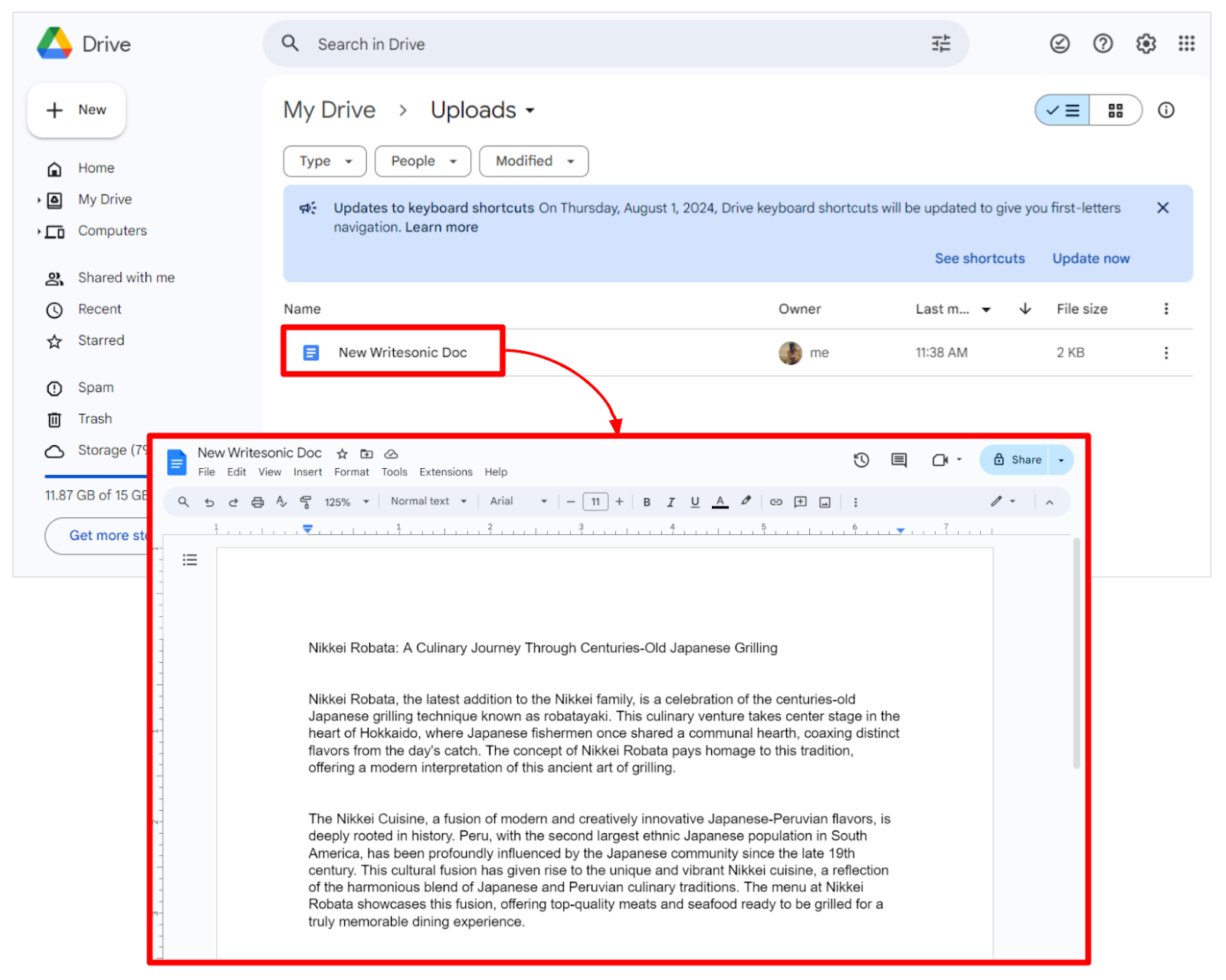Dismiss the keyboard shortcuts banner
Viewport: 1226px width, 980px height.
click(1162, 208)
